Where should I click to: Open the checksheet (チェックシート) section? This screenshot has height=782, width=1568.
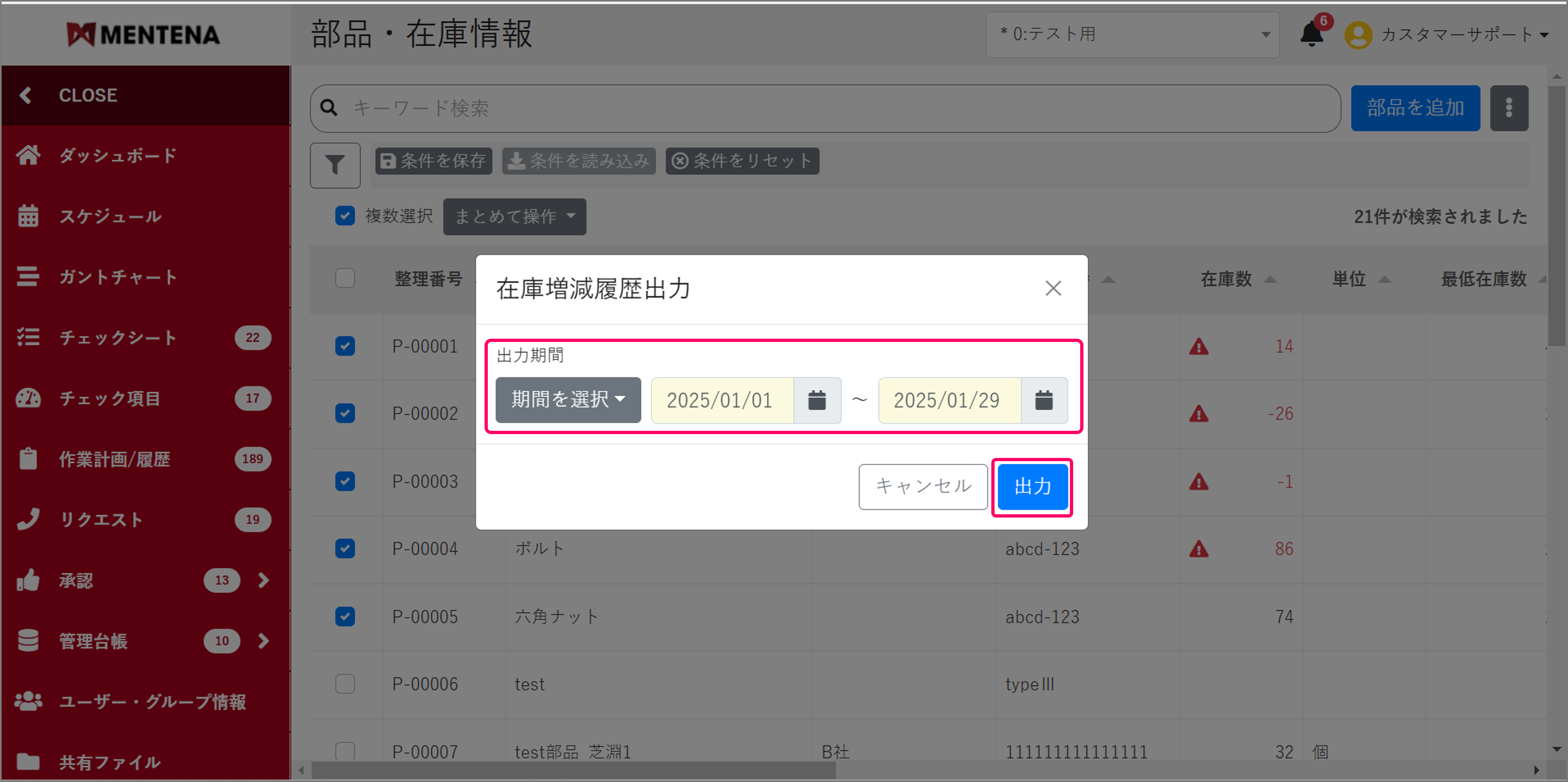point(118,338)
